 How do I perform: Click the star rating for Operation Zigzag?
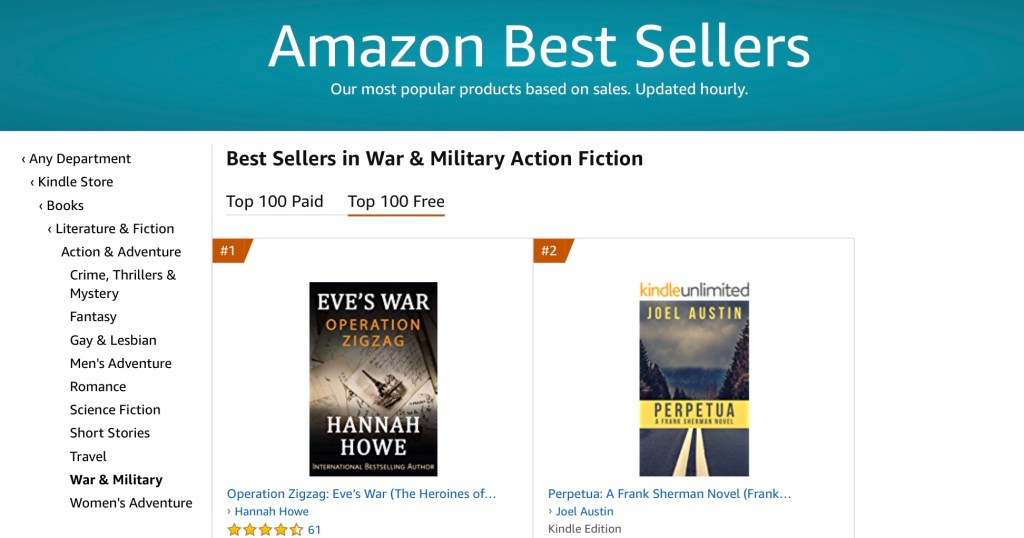(265, 530)
